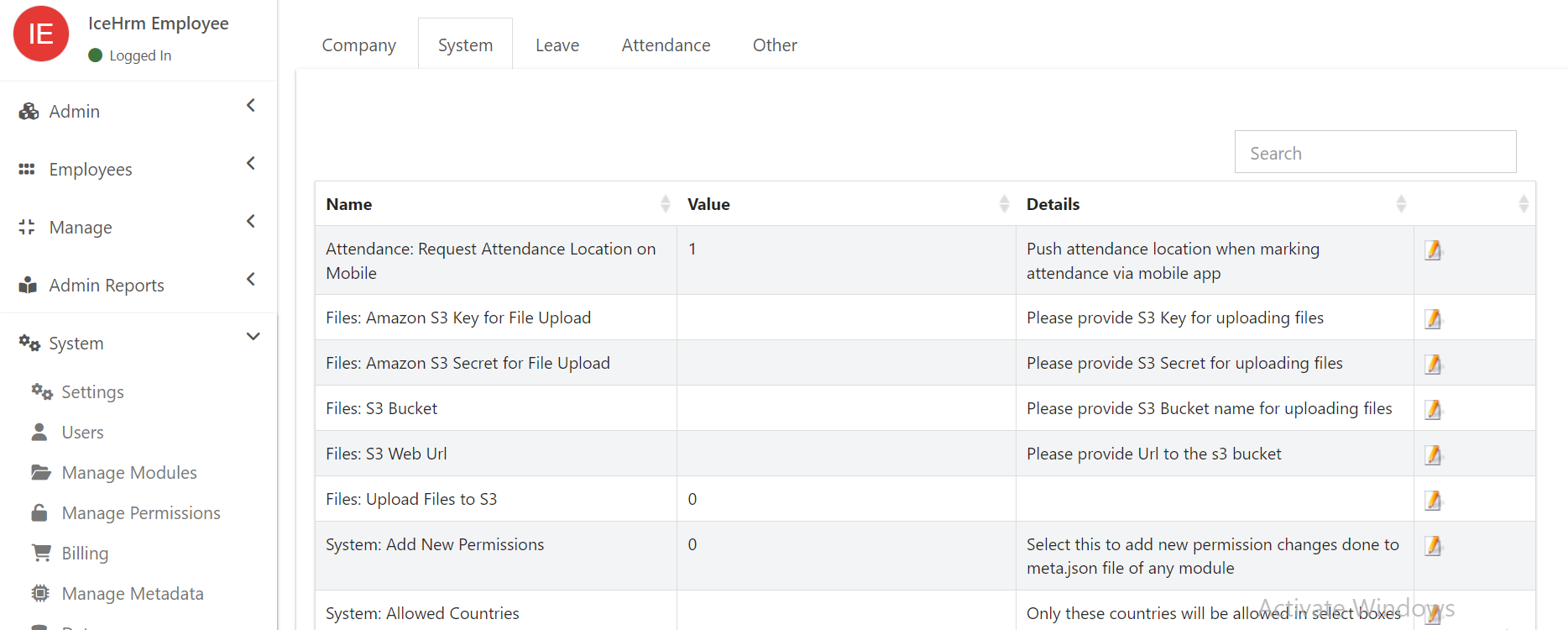Edit the S3 Web Url setting
1568x630 pixels.
pyautogui.click(x=1433, y=455)
